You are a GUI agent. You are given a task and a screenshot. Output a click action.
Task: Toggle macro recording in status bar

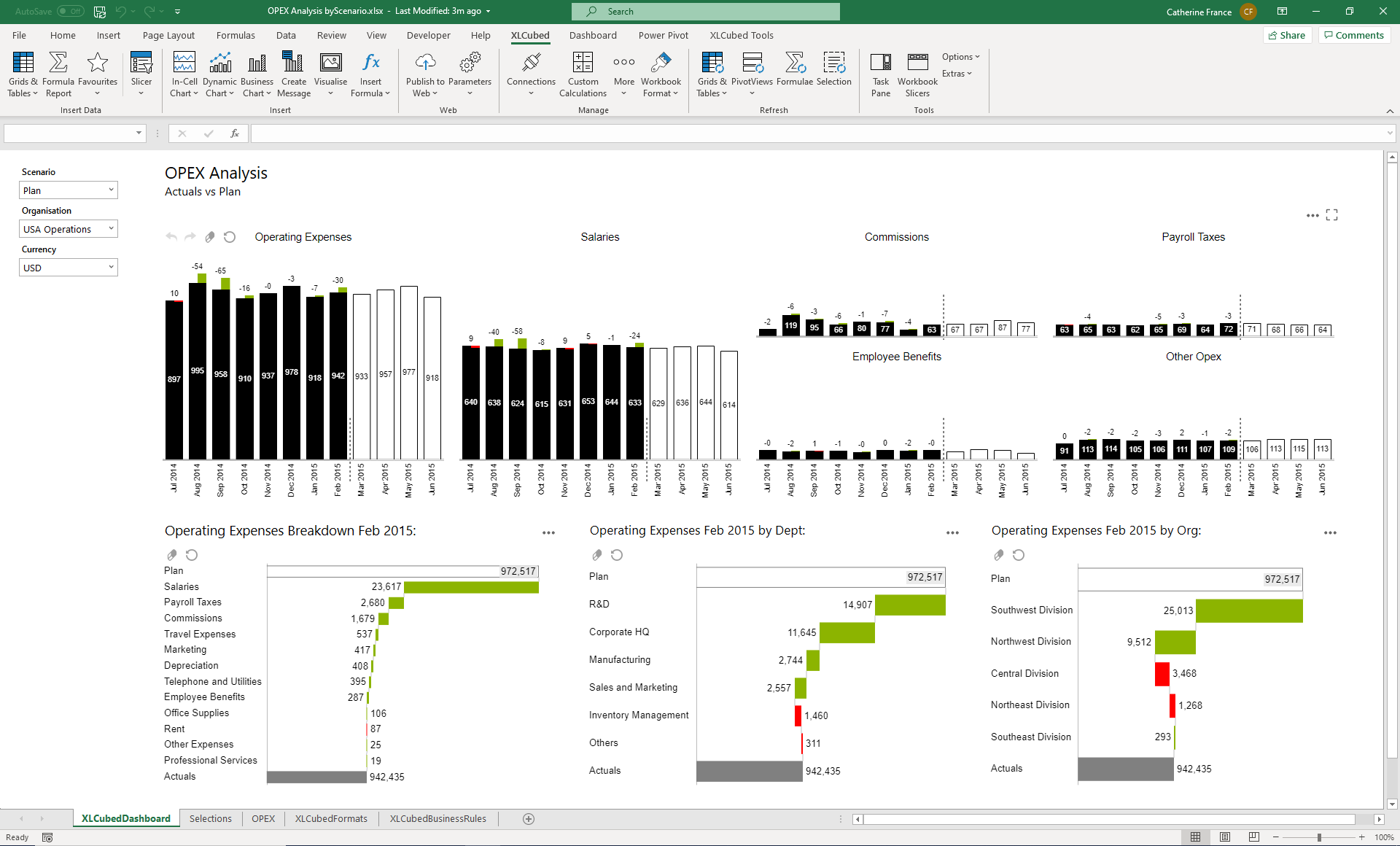click(47, 837)
